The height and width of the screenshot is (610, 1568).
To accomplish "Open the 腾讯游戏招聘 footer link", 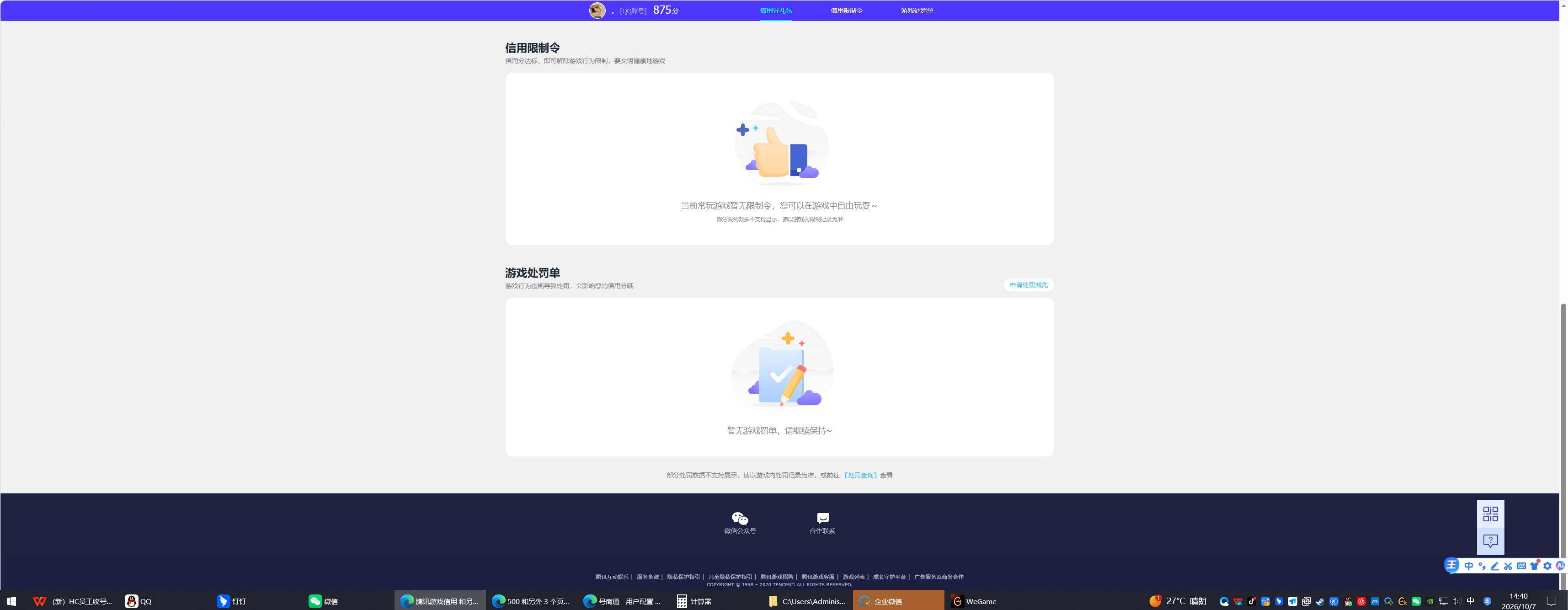I will pos(777,577).
